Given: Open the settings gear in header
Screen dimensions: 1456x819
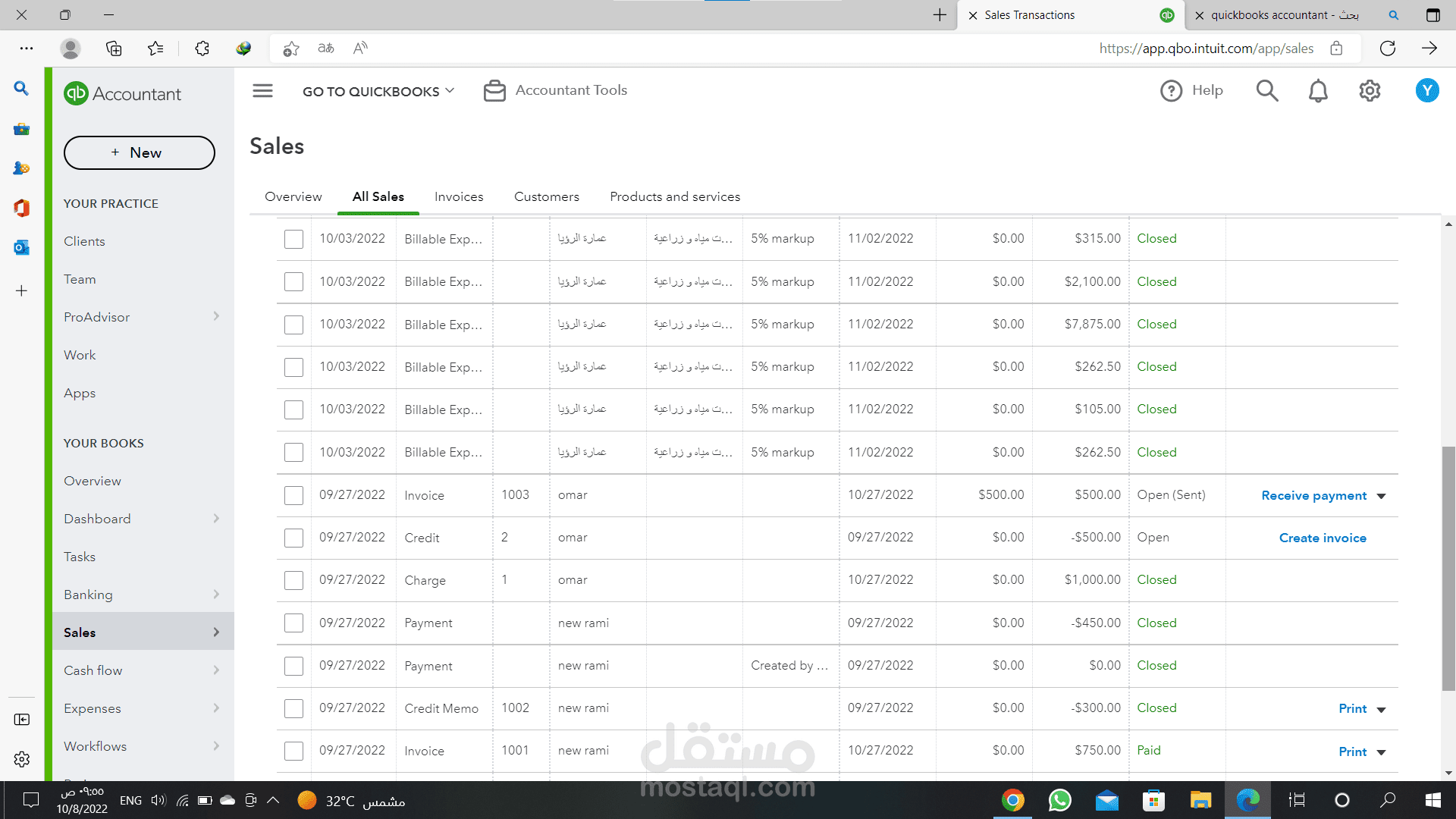Looking at the screenshot, I should (x=1370, y=91).
